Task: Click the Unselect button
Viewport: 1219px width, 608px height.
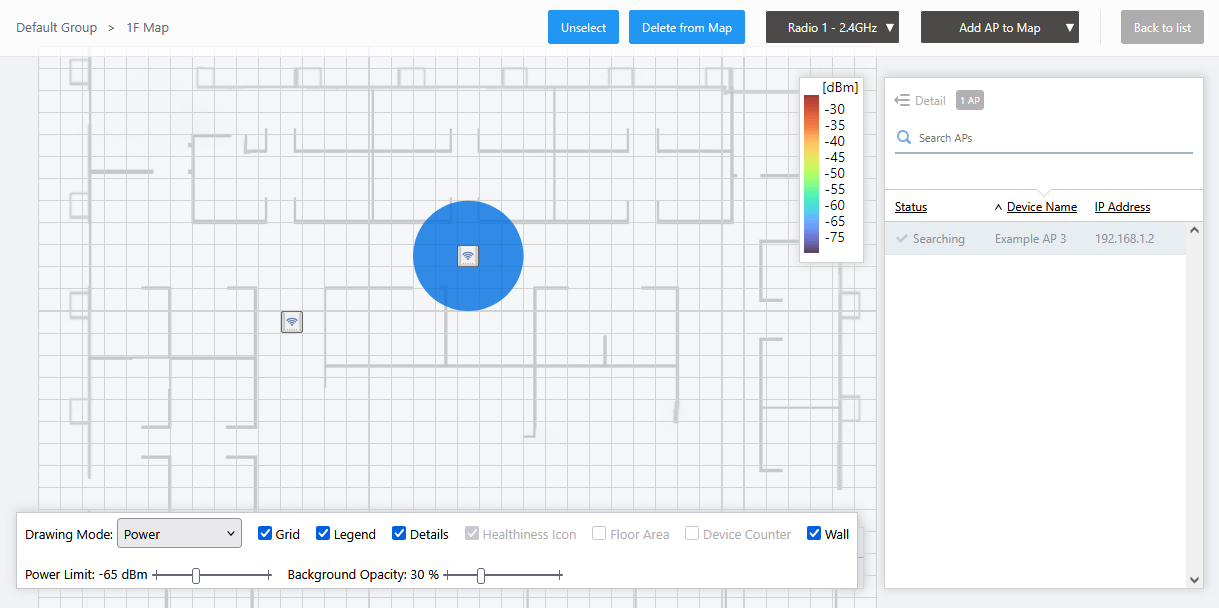Action: click(583, 28)
